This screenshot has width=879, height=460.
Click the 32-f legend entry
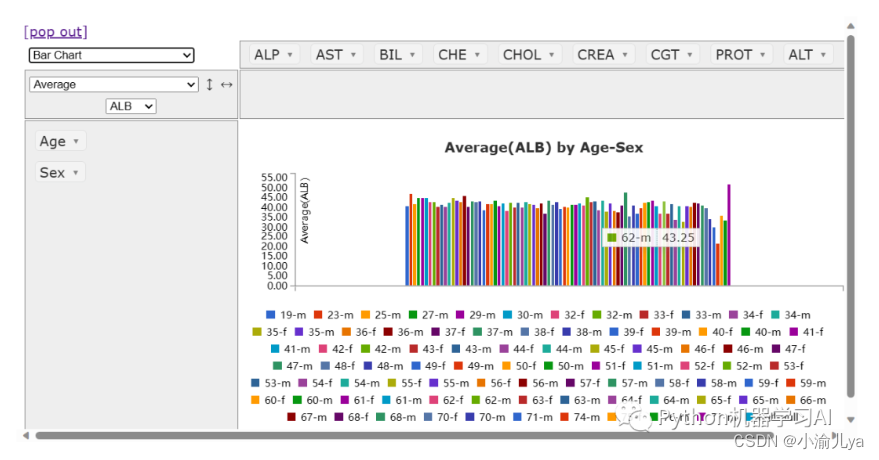tap(568, 315)
